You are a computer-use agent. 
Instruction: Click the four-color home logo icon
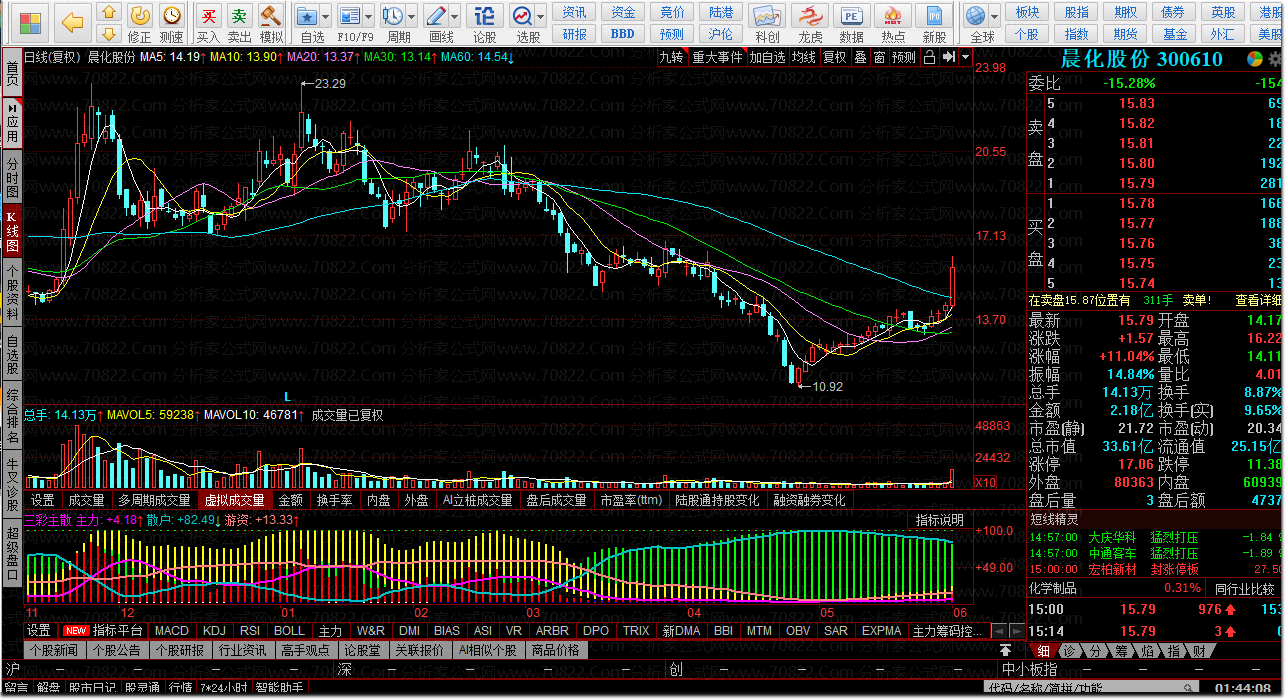point(30,22)
